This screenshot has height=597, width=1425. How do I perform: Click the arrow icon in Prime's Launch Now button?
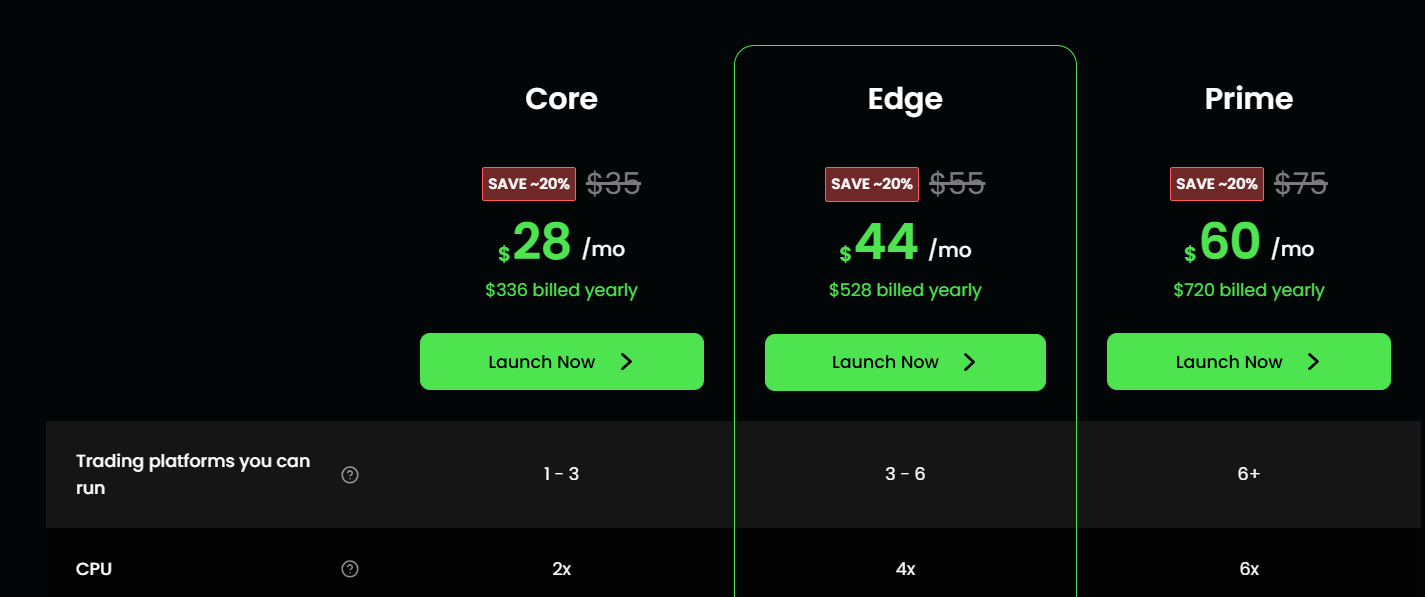point(1314,362)
